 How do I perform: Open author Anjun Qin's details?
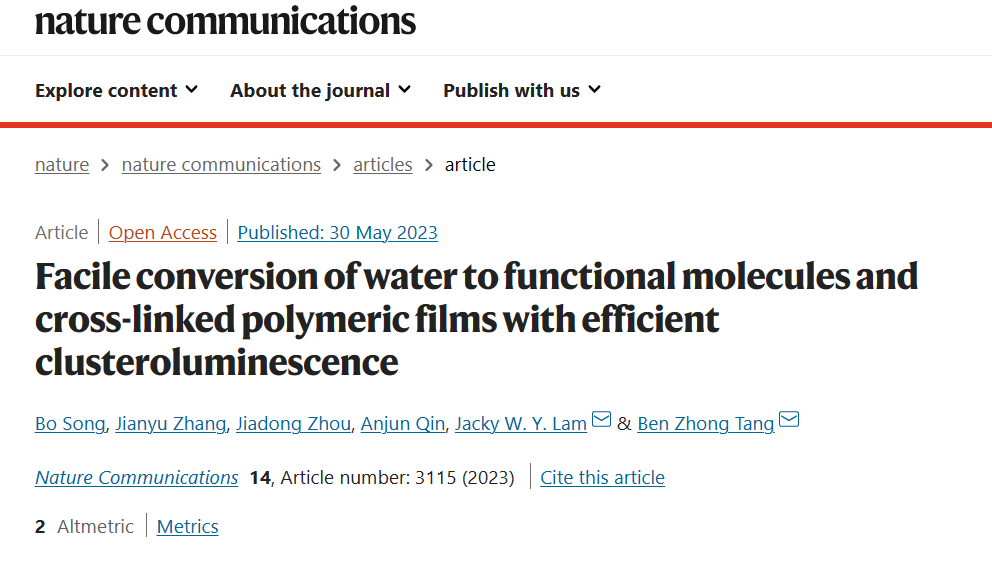[x=403, y=423]
